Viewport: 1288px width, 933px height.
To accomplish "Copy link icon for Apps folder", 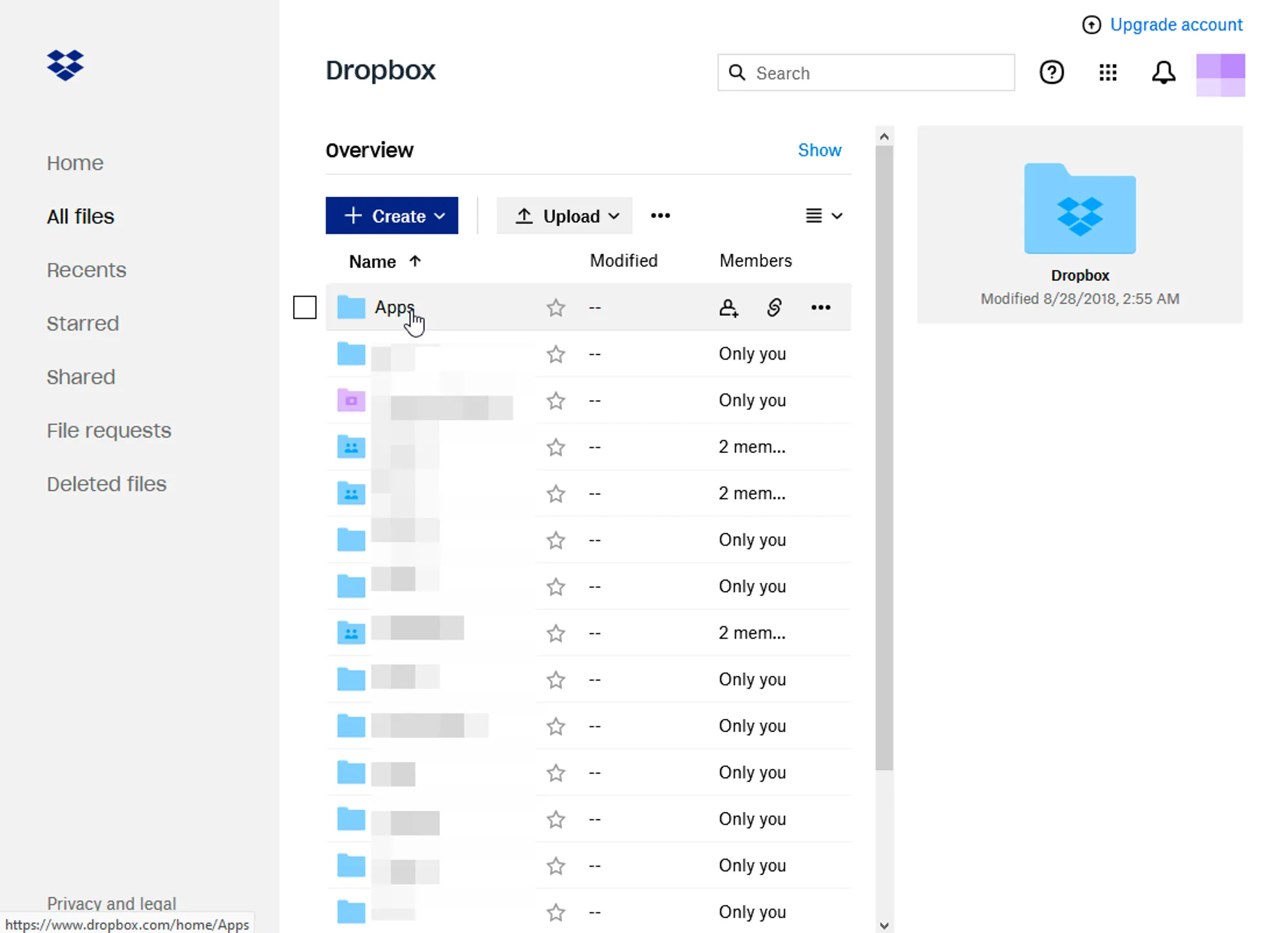I will tap(774, 307).
